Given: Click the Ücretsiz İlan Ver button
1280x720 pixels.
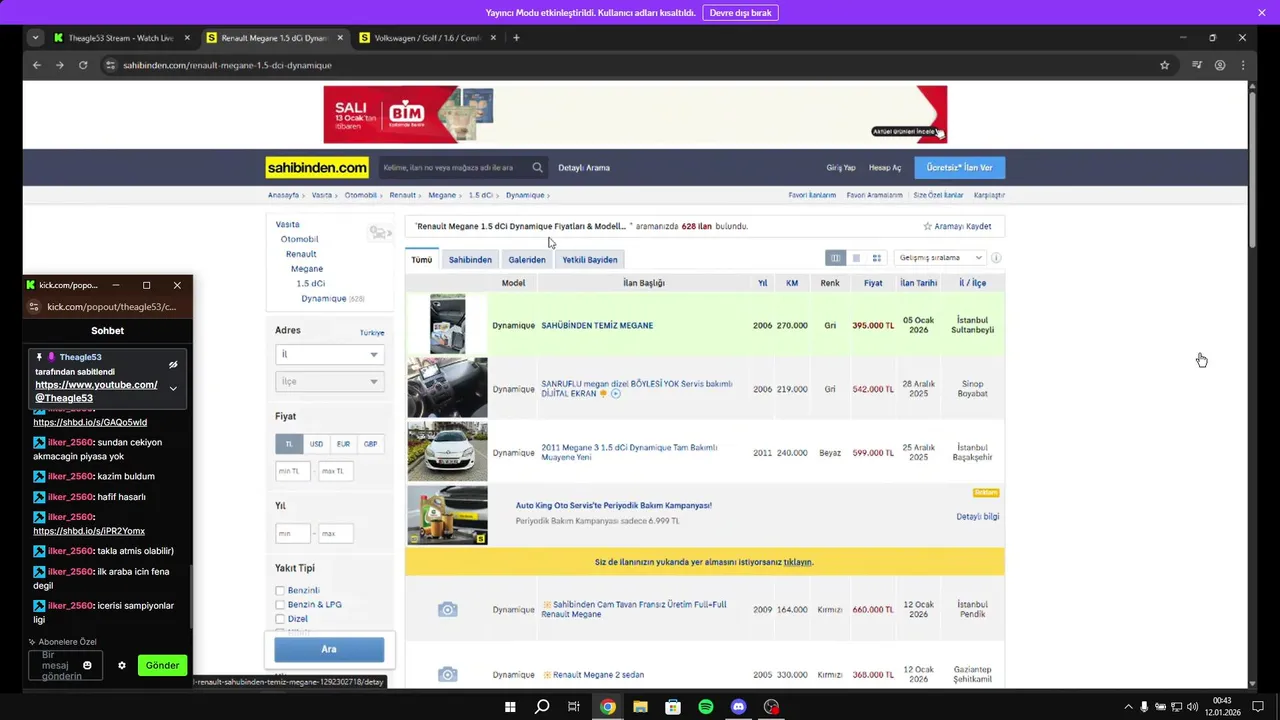Looking at the screenshot, I should 959,168.
